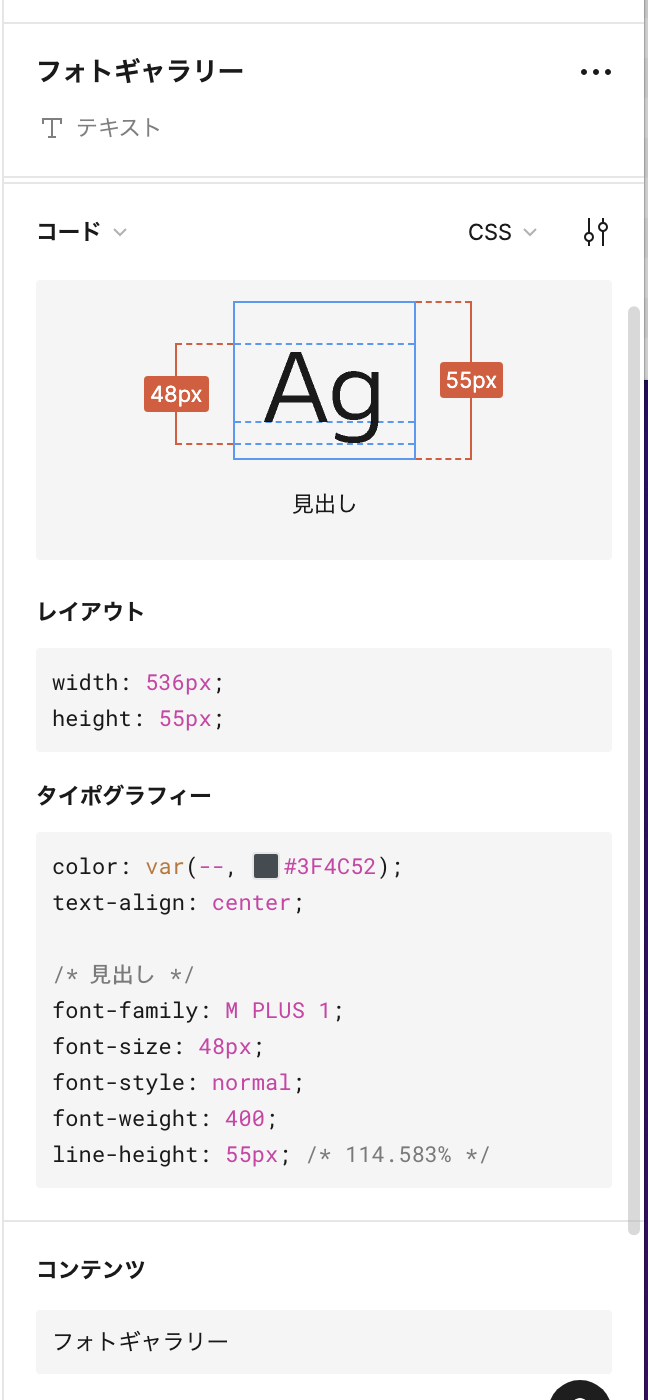Screen dimensions: 648x1400
Task: Click the text type T icon
Action: (x=52, y=128)
